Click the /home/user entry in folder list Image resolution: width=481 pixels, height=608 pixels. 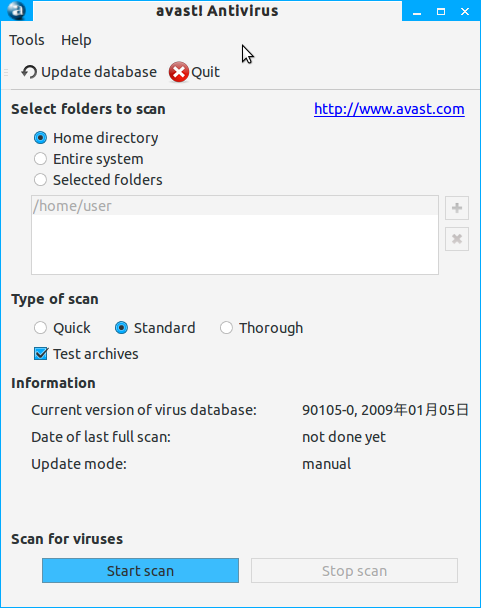point(235,206)
